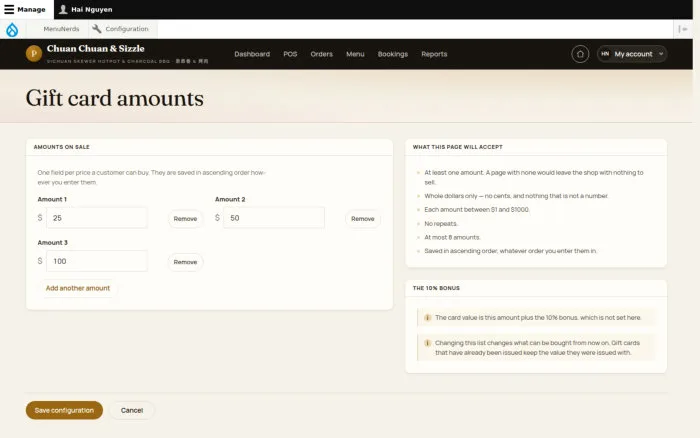Click the Amount 3 label

click(x=53, y=242)
